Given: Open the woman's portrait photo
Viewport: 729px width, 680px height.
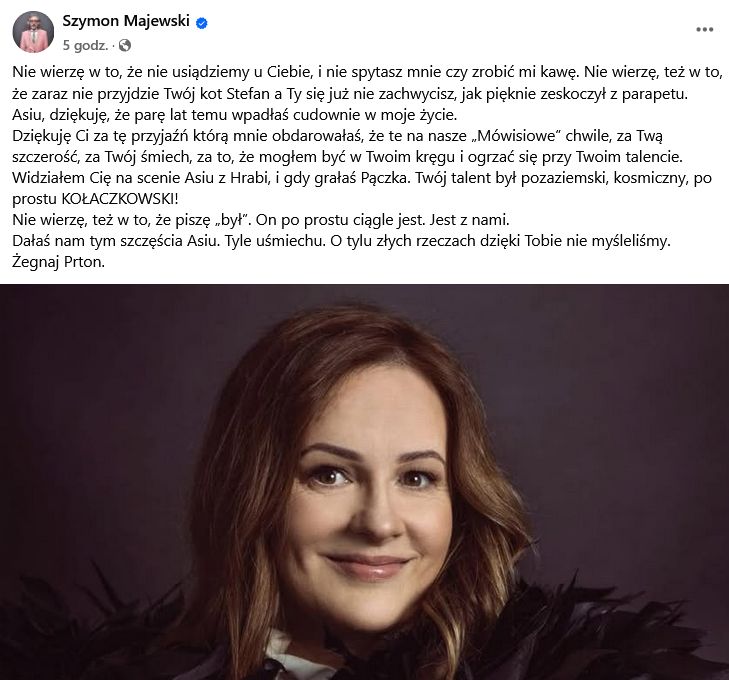Looking at the screenshot, I should (364, 482).
